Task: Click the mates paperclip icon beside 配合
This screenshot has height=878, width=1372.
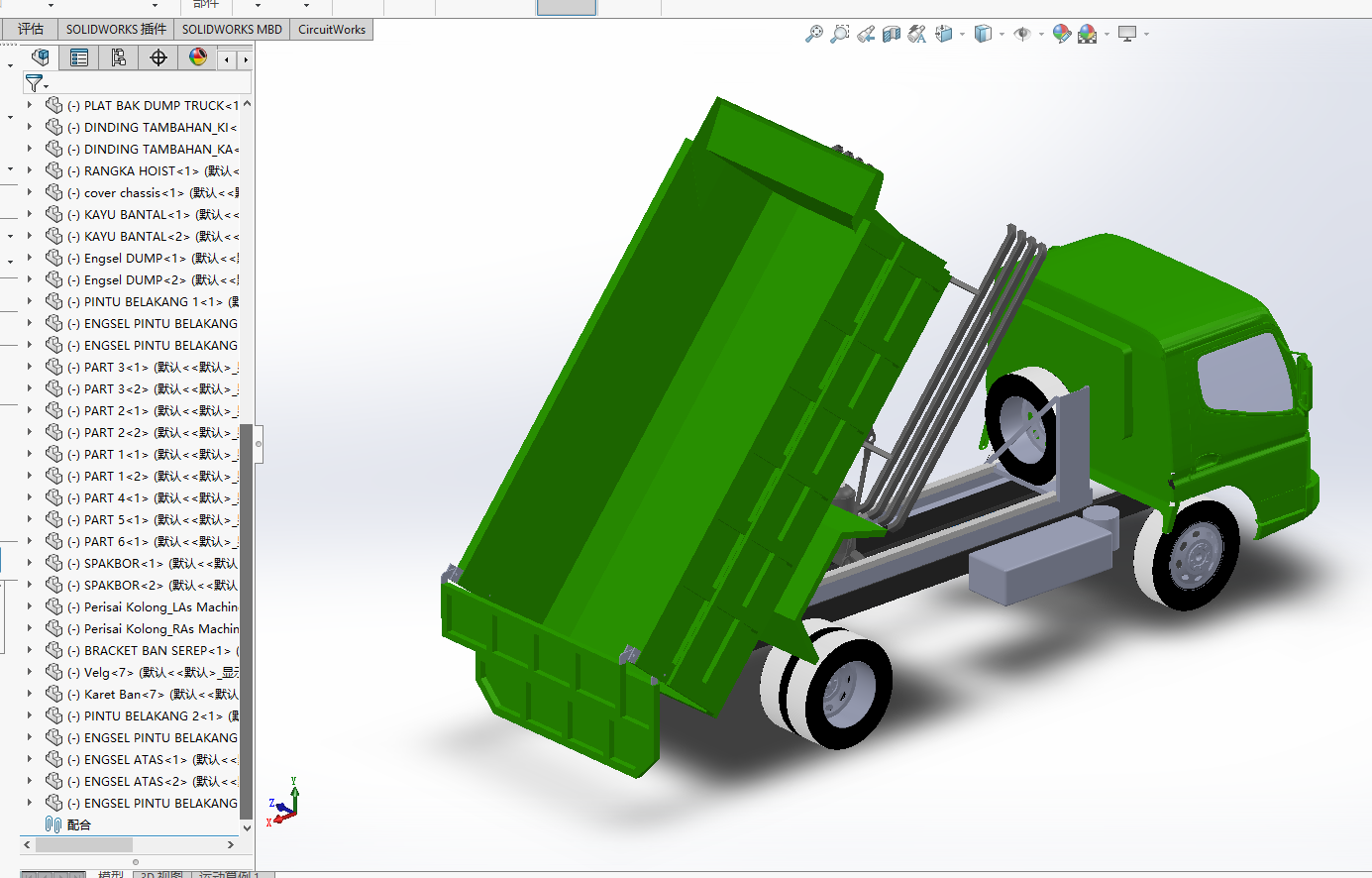Action: click(53, 824)
